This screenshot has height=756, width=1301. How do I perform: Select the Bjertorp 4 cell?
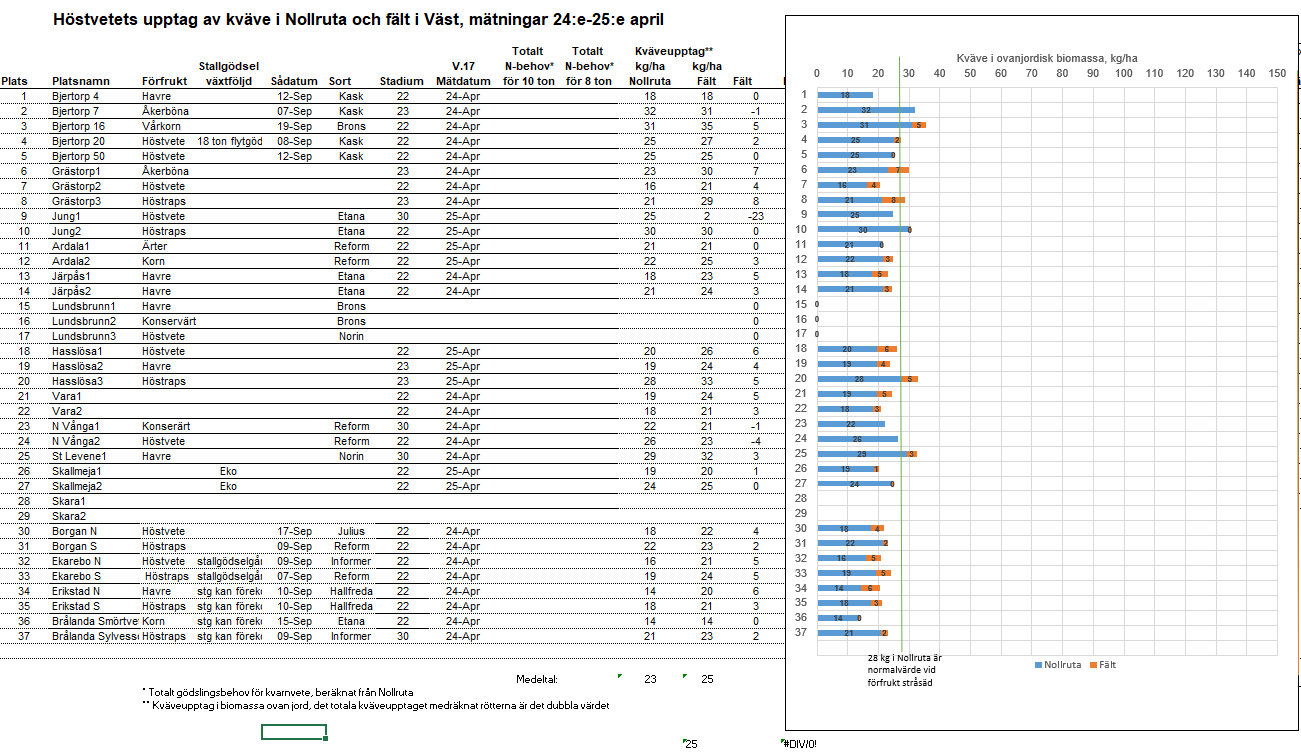(x=76, y=96)
